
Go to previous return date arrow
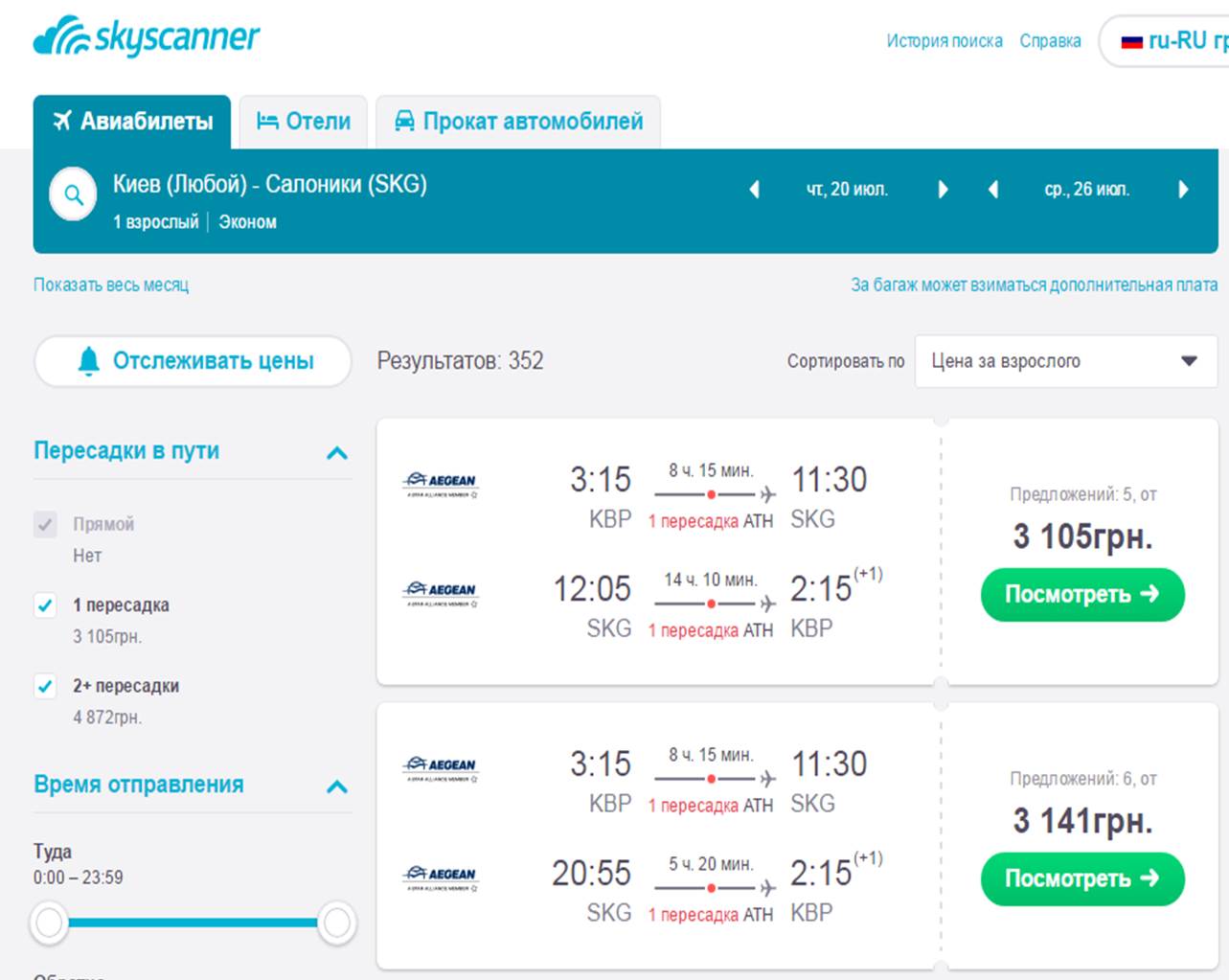coord(993,190)
